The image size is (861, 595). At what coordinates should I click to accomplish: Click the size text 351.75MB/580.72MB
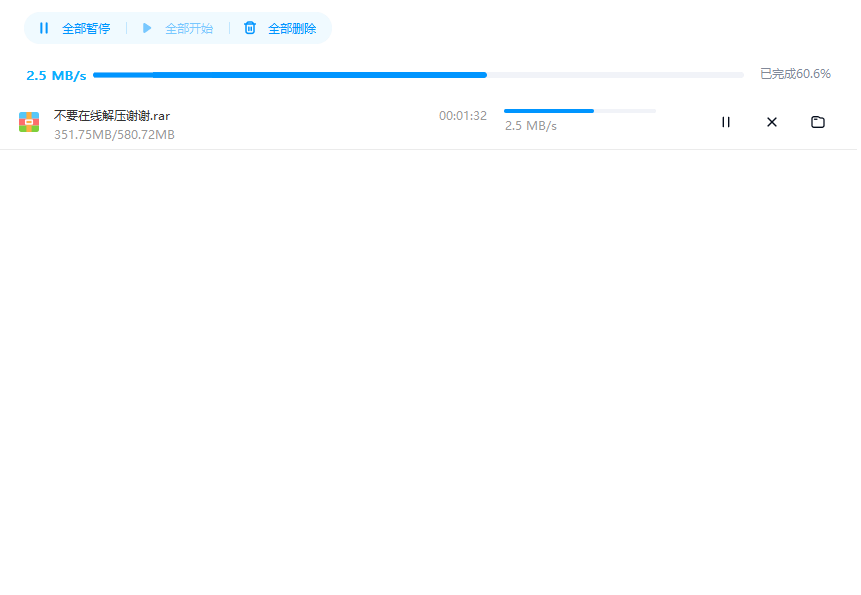114,134
